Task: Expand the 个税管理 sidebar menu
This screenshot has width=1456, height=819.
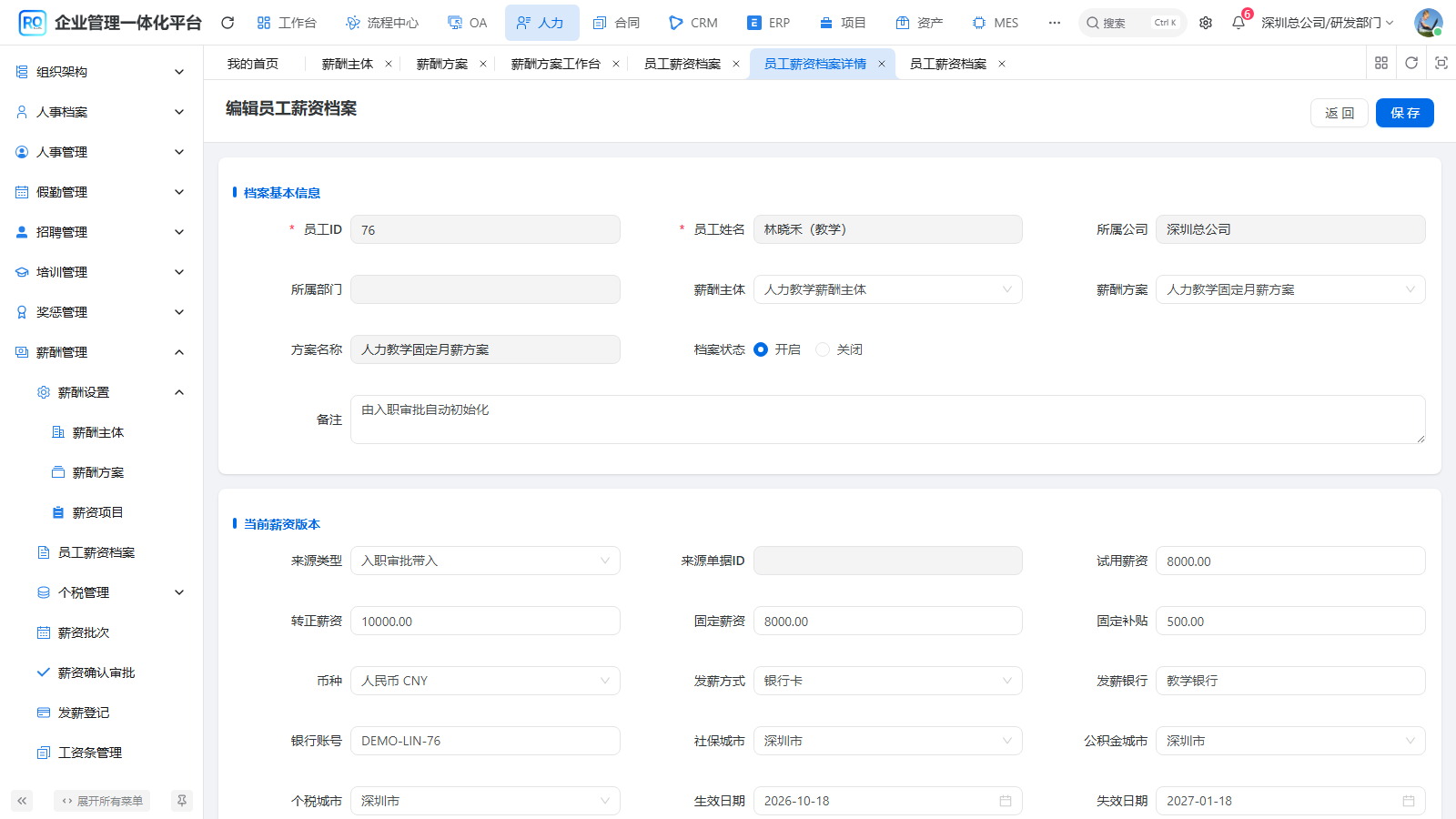Action: (102, 592)
